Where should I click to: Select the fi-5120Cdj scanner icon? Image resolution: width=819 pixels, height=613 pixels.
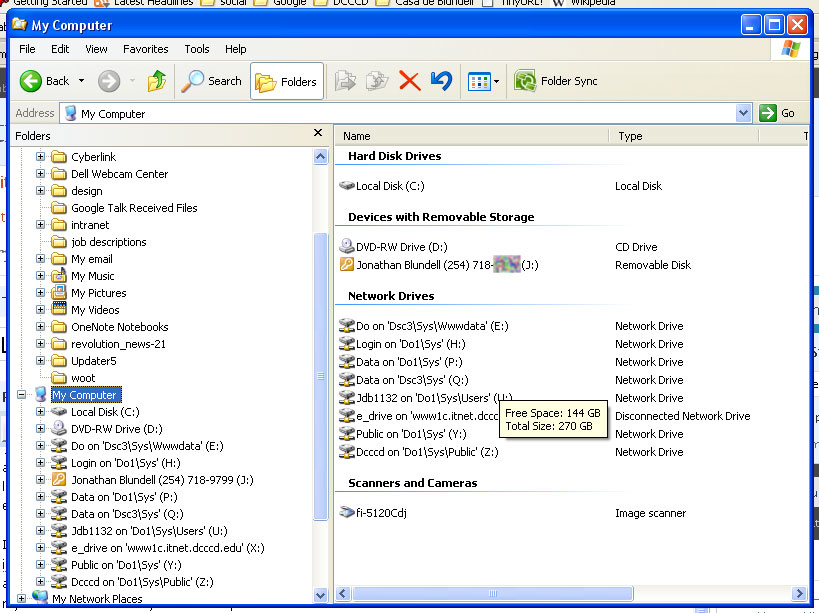pyautogui.click(x=347, y=513)
